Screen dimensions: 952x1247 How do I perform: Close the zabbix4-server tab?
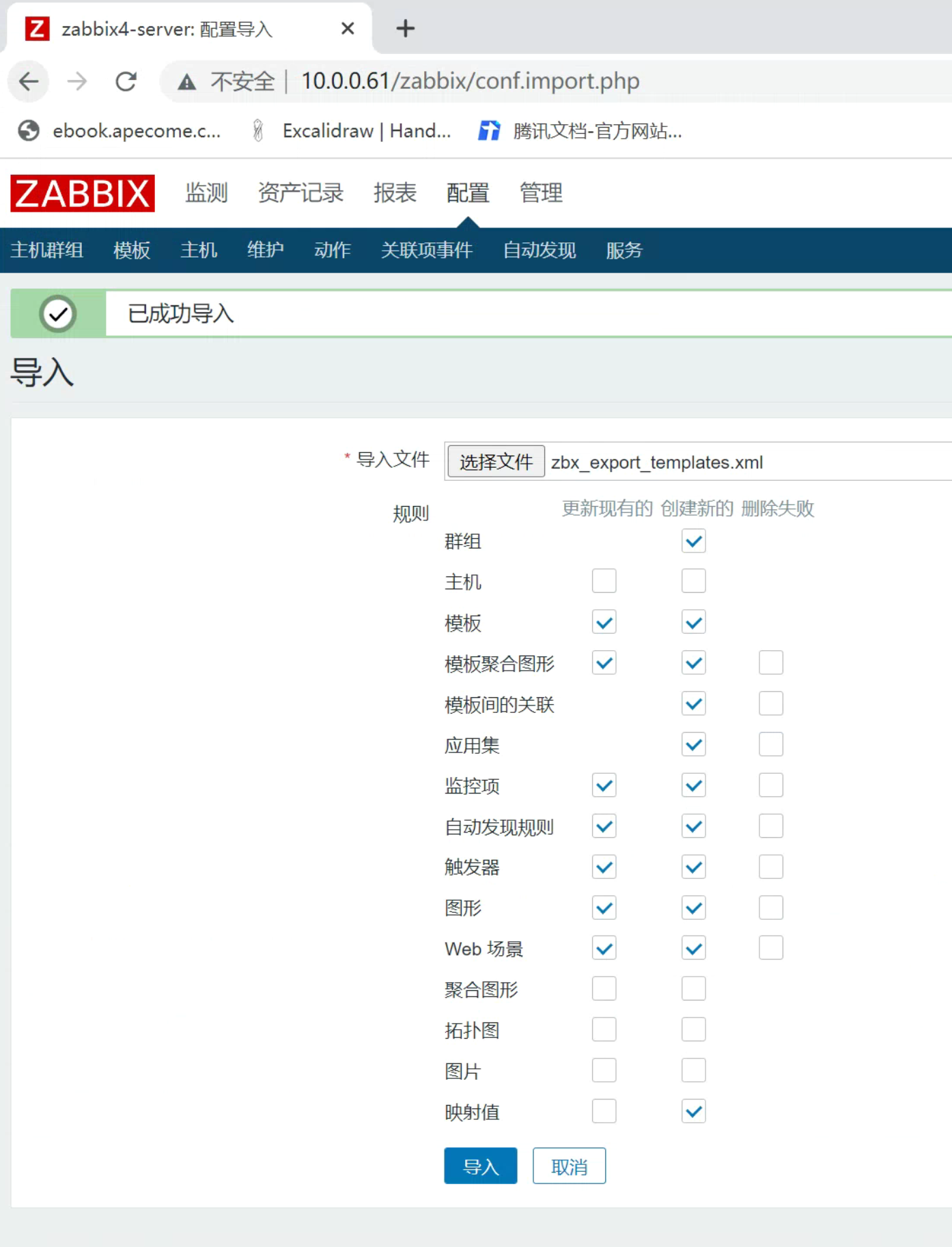348,29
